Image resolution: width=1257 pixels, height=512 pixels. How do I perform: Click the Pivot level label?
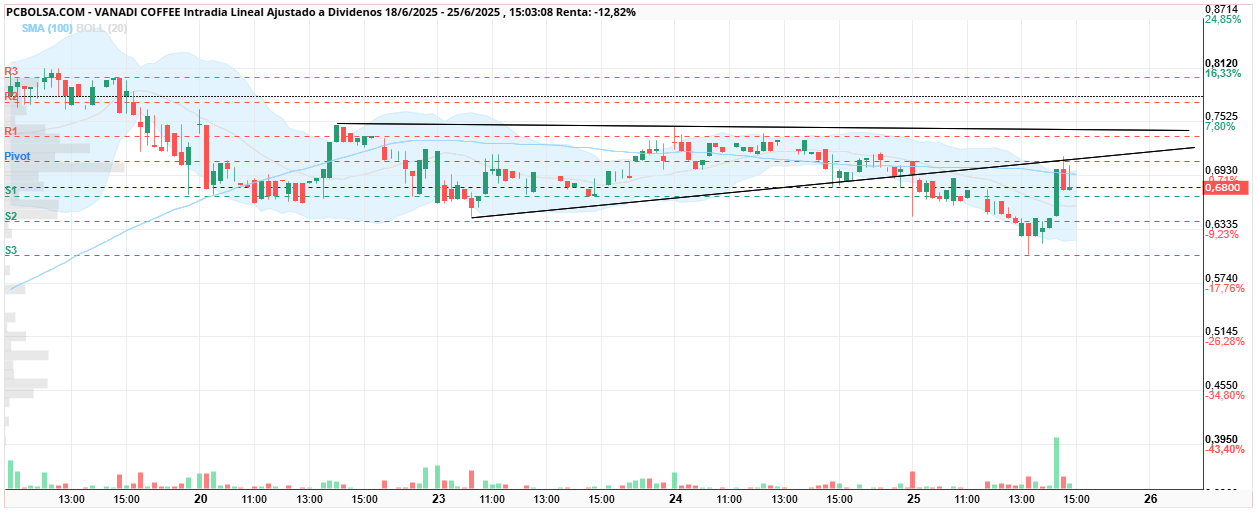pos(17,157)
